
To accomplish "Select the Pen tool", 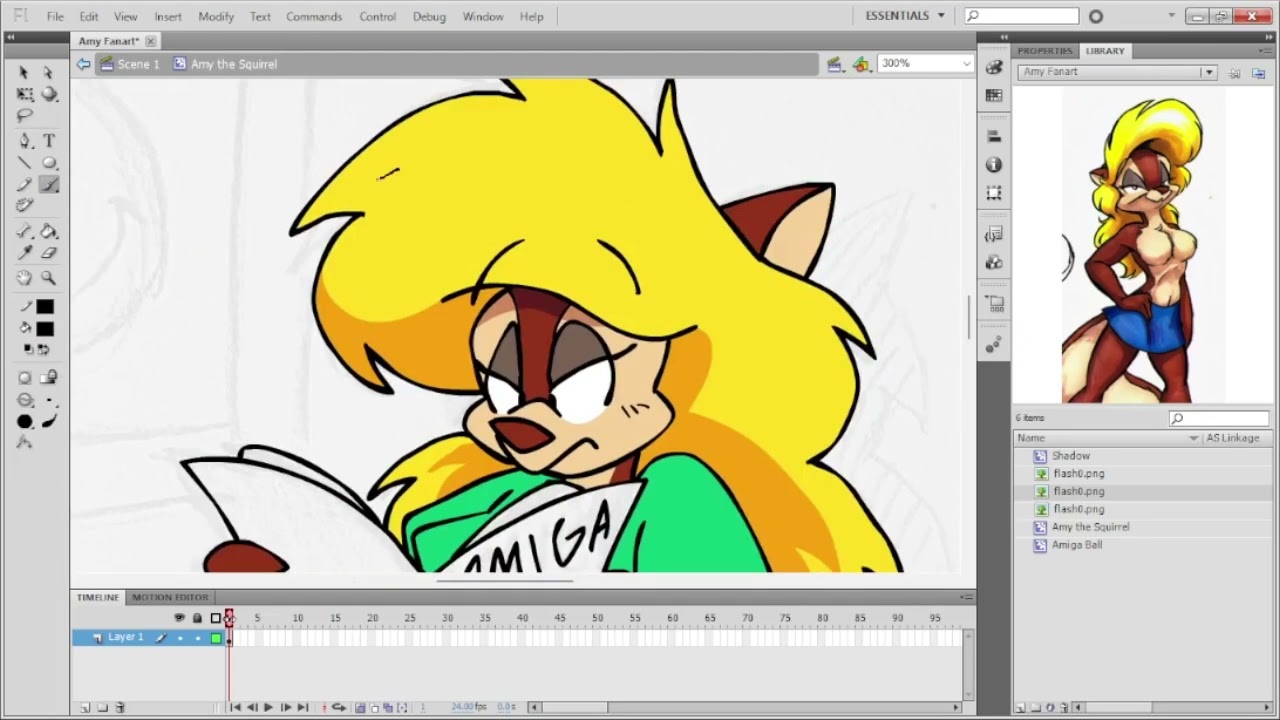I will click(24, 141).
